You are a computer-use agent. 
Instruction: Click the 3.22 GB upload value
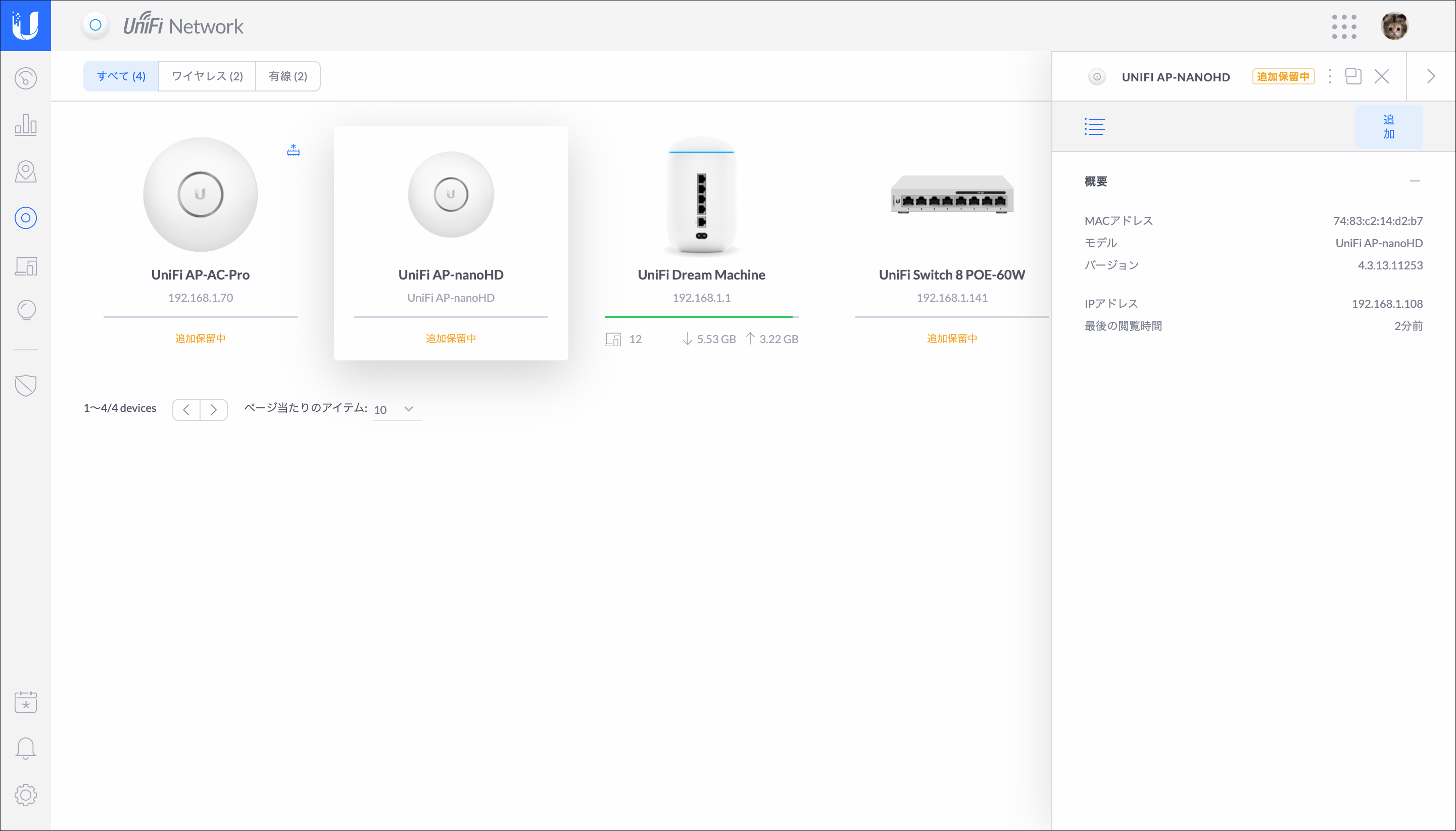click(x=779, y=339)
